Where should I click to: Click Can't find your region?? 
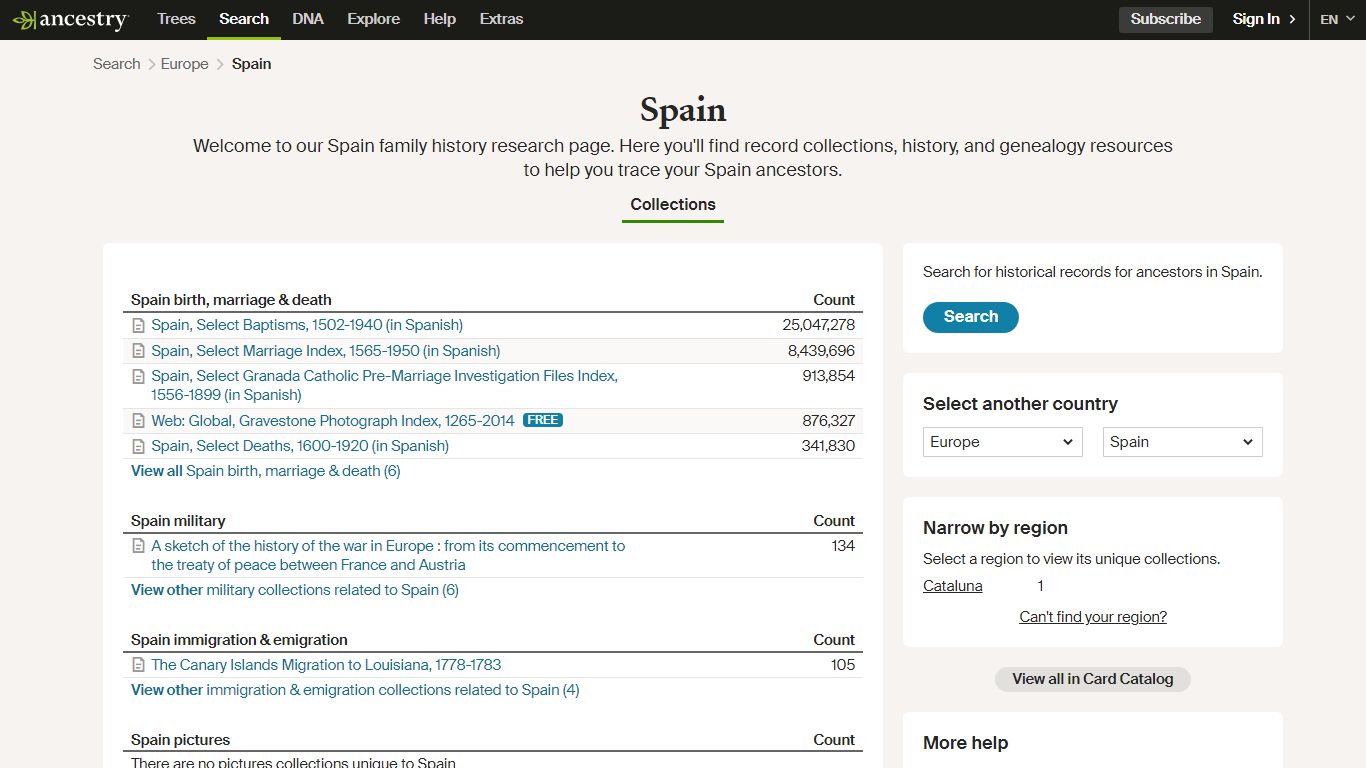point(1093,617)
